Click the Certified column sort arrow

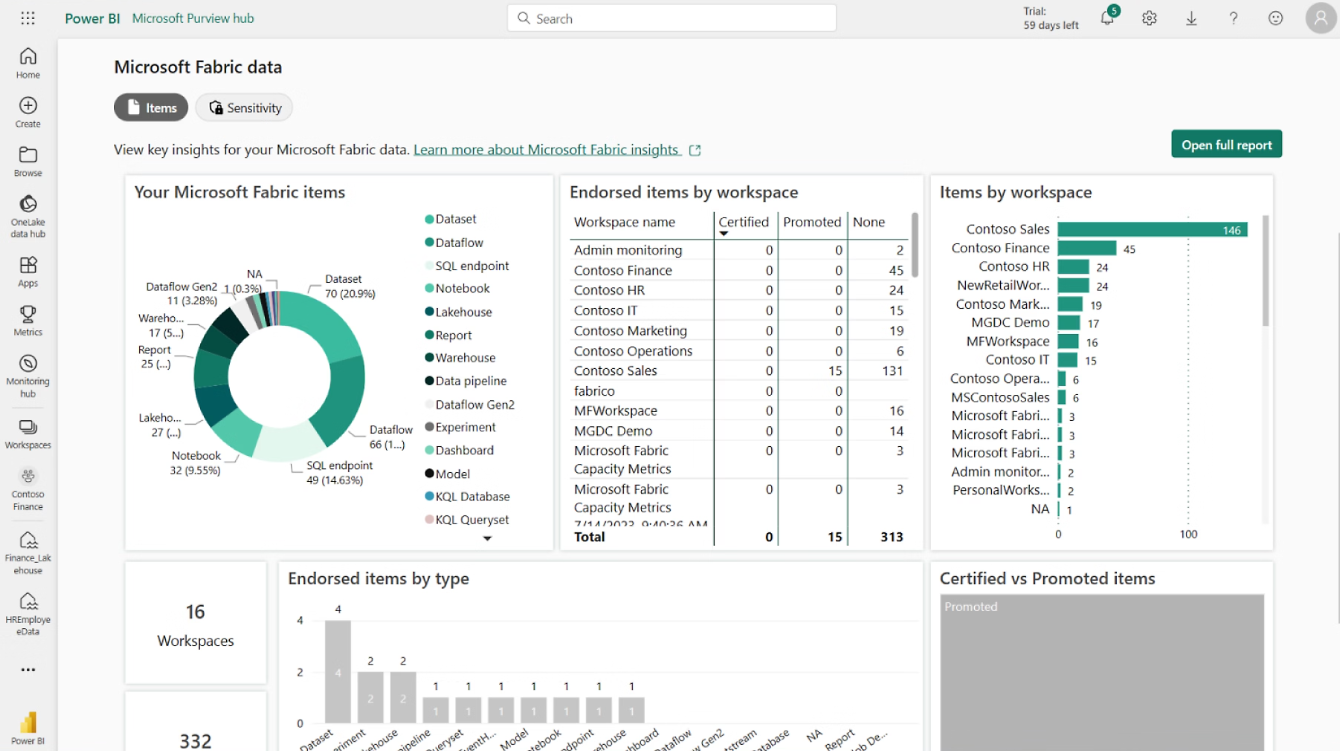724,234
